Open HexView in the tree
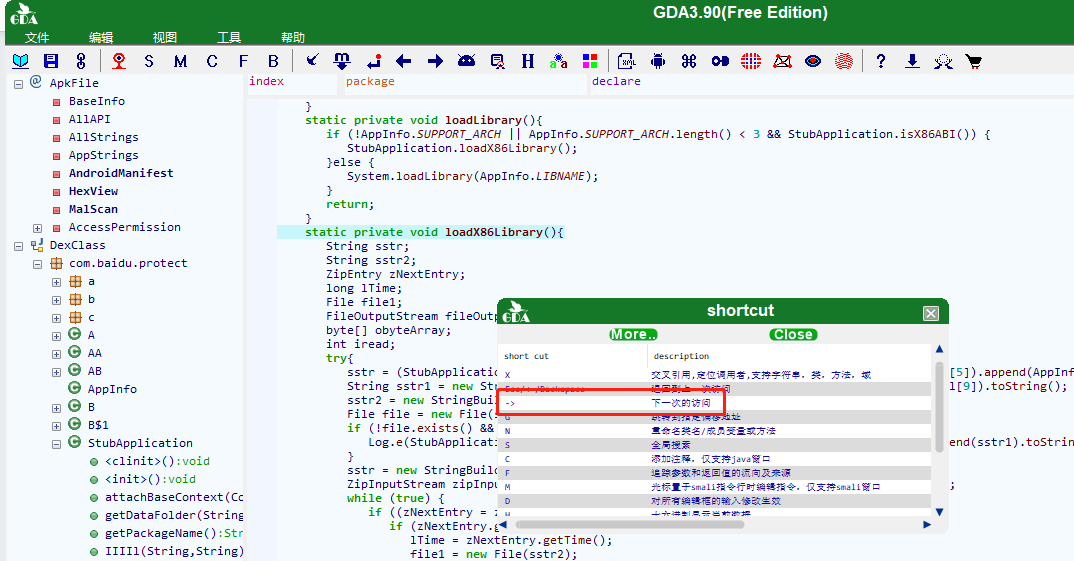The image size is (1074, 561). 93,191
